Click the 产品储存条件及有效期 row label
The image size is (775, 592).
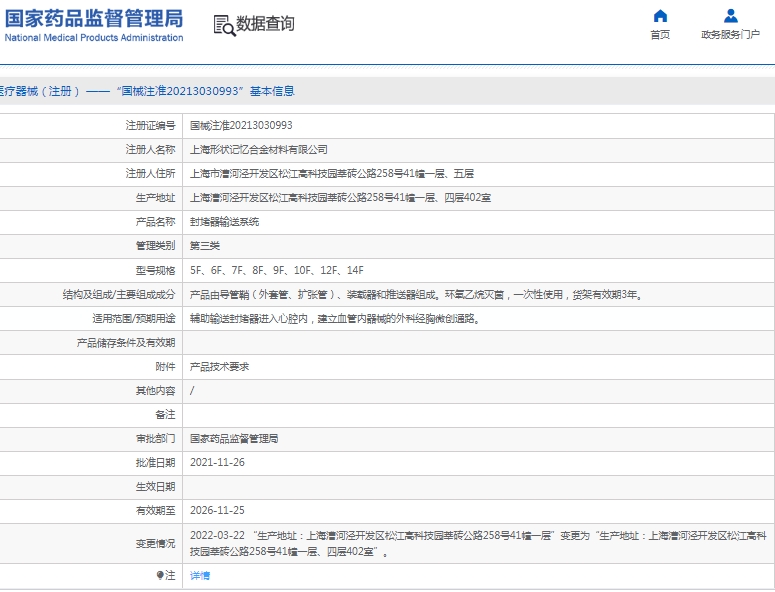pyautogui.click(x=126, y=343)
